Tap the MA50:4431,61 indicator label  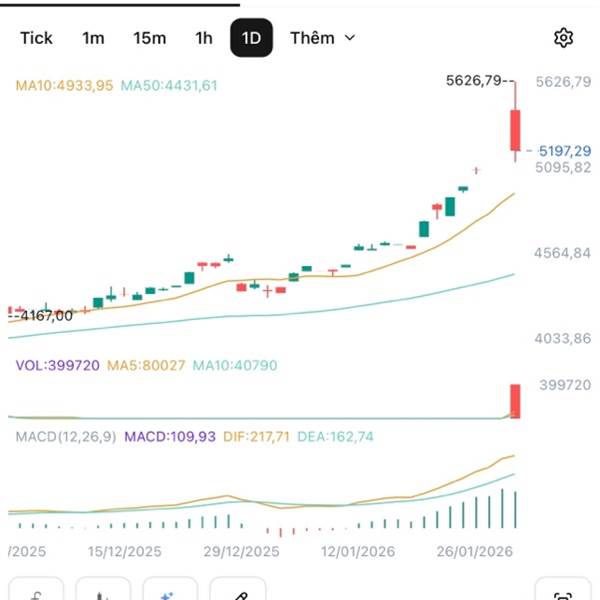[x=169, y=86]
